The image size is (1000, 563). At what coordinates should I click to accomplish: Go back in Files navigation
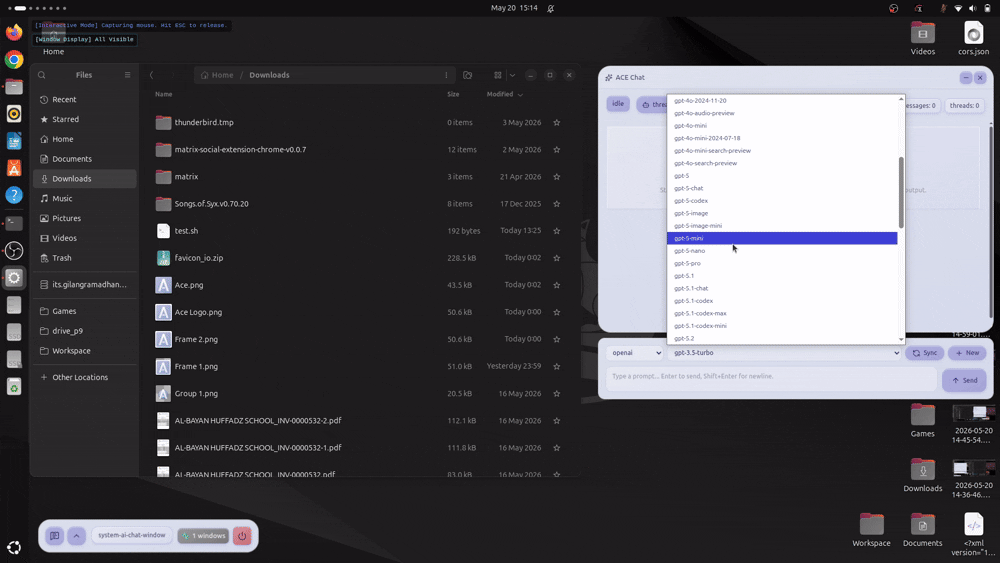tap(151, 75)
